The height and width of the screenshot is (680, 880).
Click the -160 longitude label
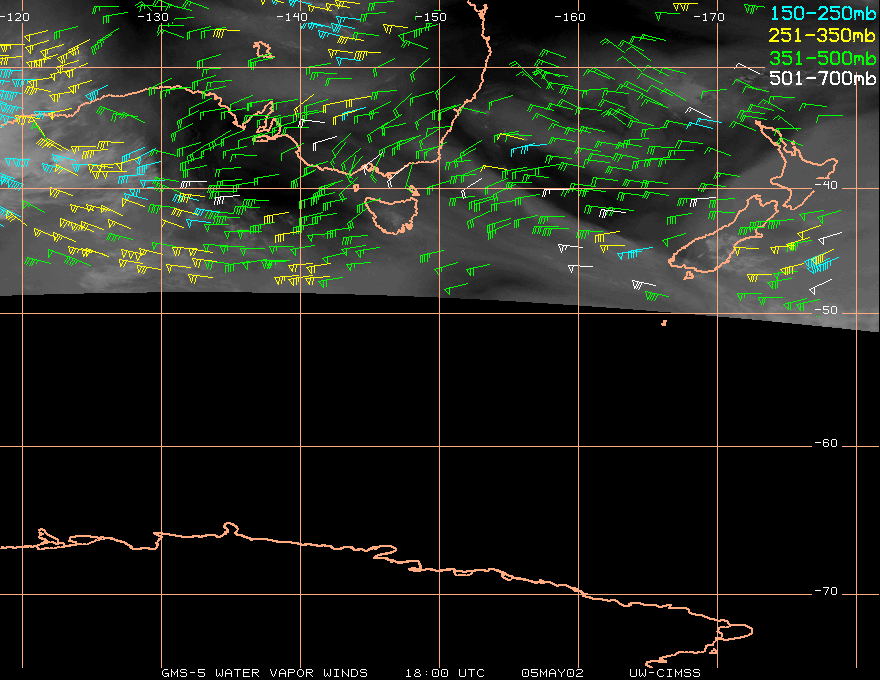(570, 17)
